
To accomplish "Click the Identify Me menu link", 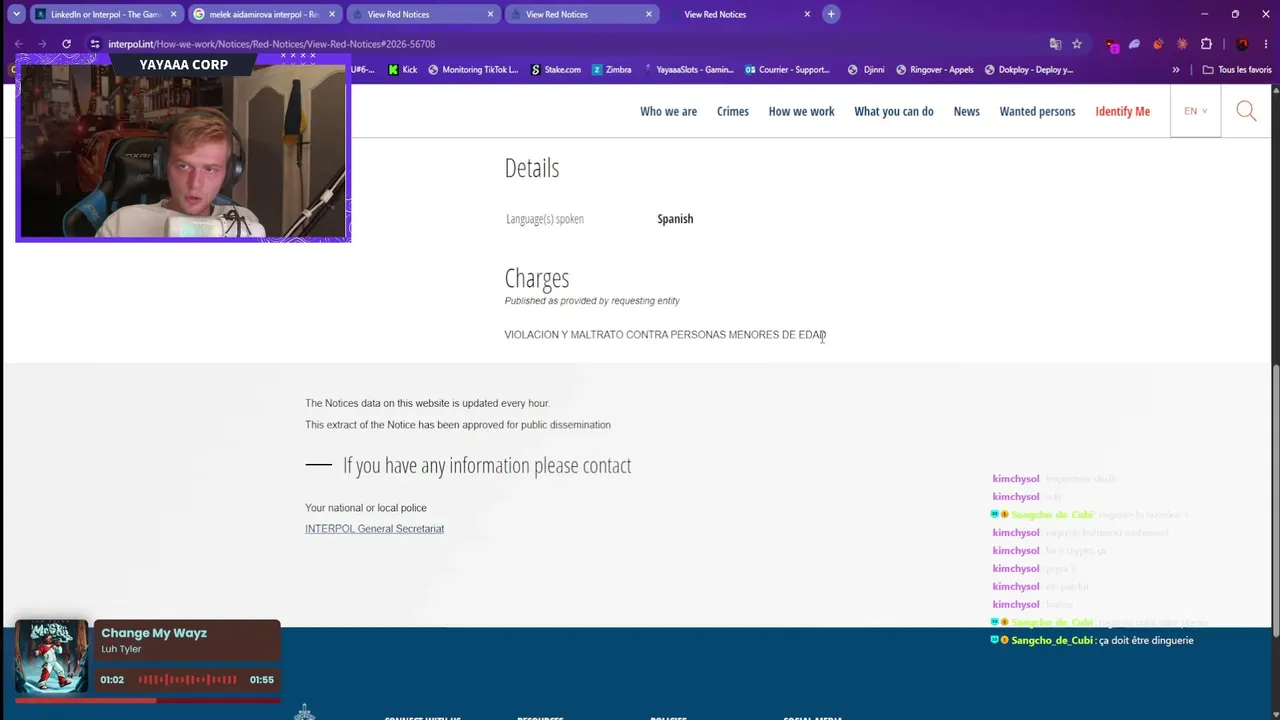I will pyautogui.click(x=1122, y=111).
